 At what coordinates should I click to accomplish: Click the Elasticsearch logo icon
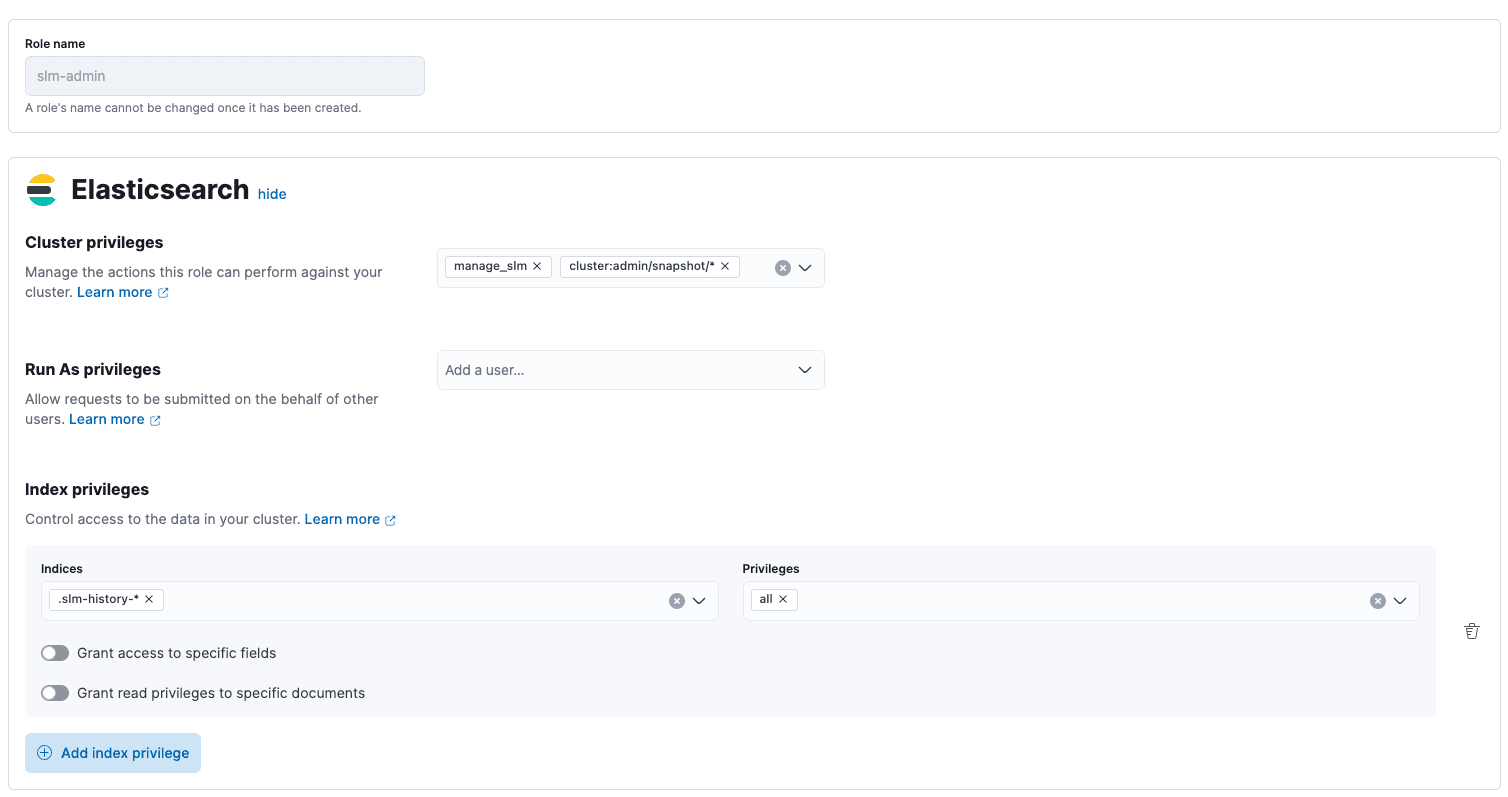(x=41, y=189)
